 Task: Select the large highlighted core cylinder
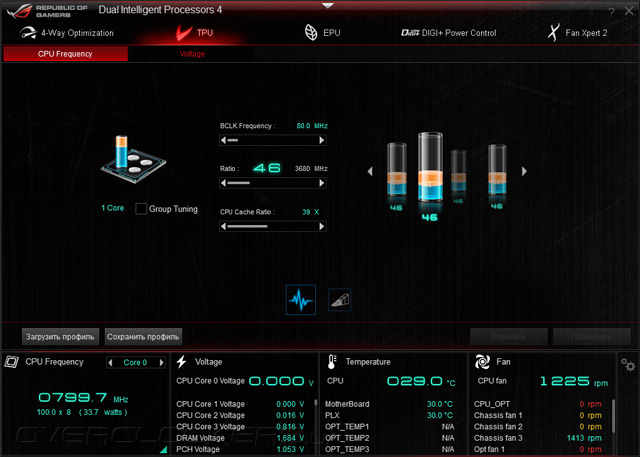tap(430, 167)
